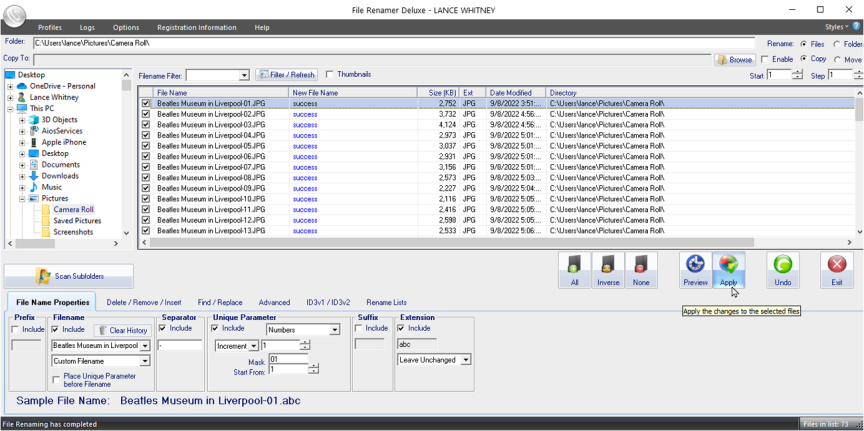Select the Move radio button
The height and width of the screenshot is (431, 864).
[x=838, y=59]
